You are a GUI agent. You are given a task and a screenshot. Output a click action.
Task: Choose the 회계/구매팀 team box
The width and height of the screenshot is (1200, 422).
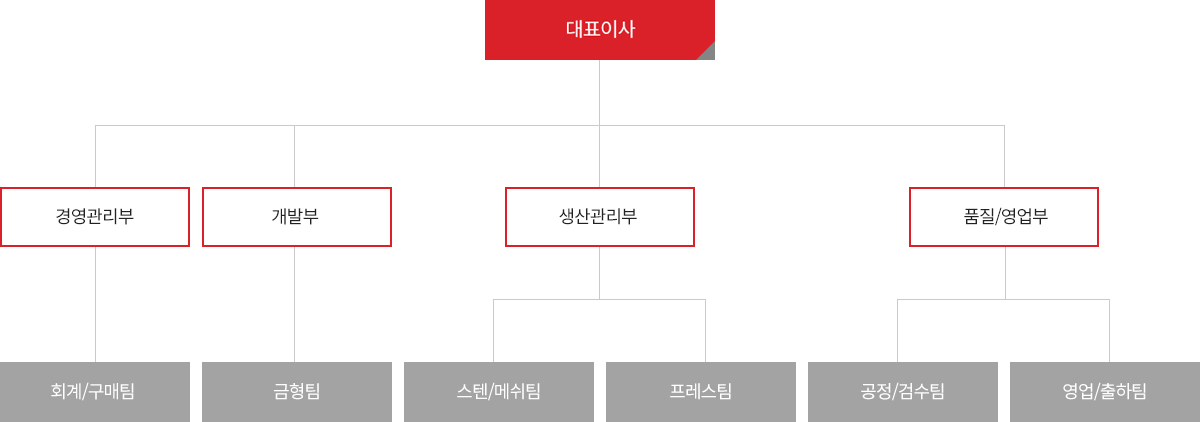pos(95,392)
